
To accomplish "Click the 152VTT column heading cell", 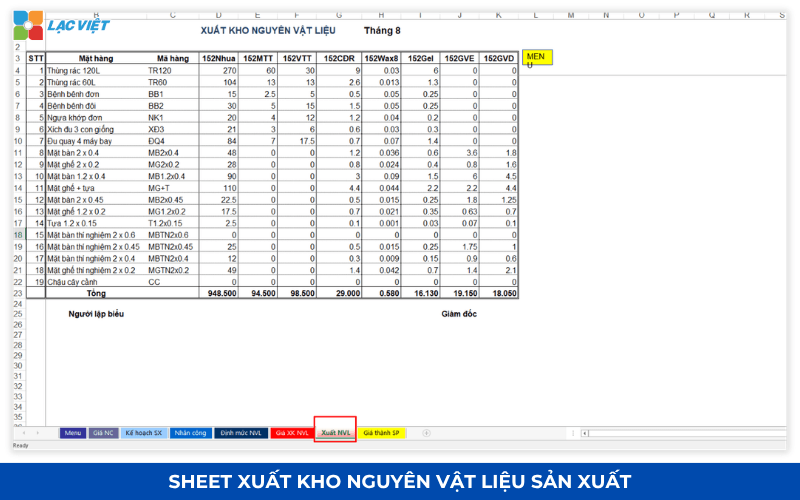I will click(297, 58).
